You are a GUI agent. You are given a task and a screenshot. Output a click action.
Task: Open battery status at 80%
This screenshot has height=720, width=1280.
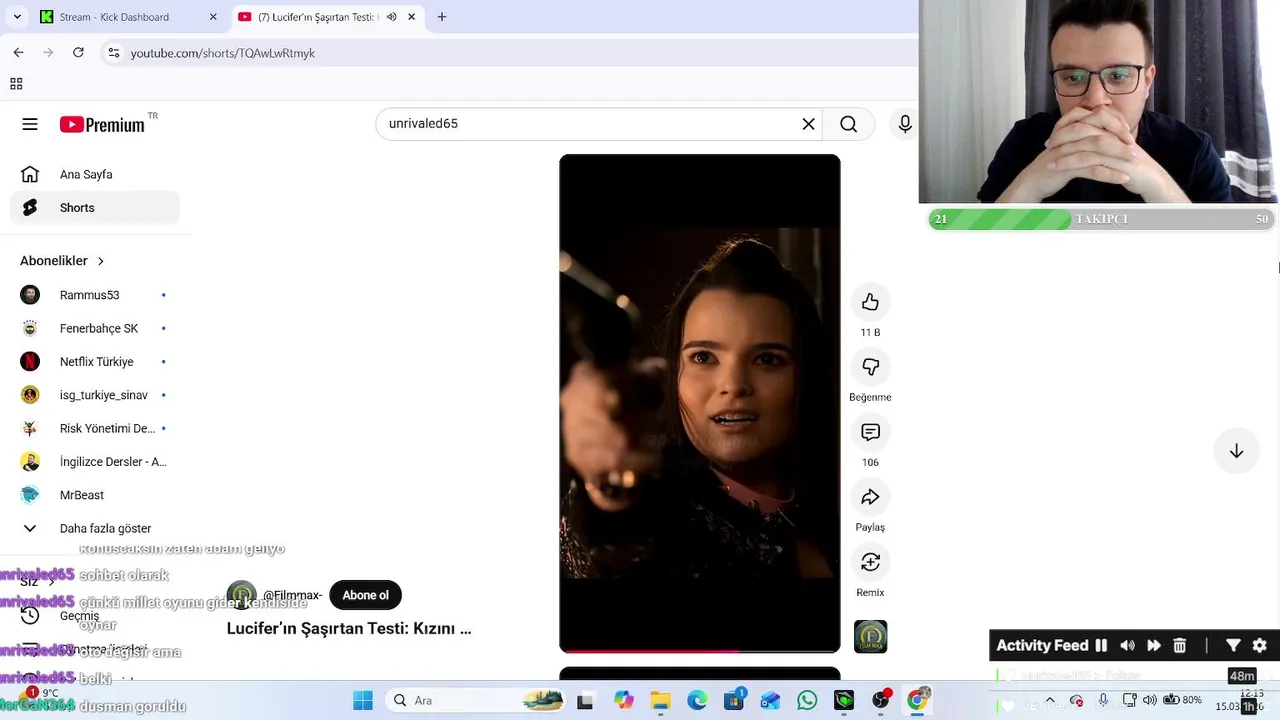(x=1182, y=700)
